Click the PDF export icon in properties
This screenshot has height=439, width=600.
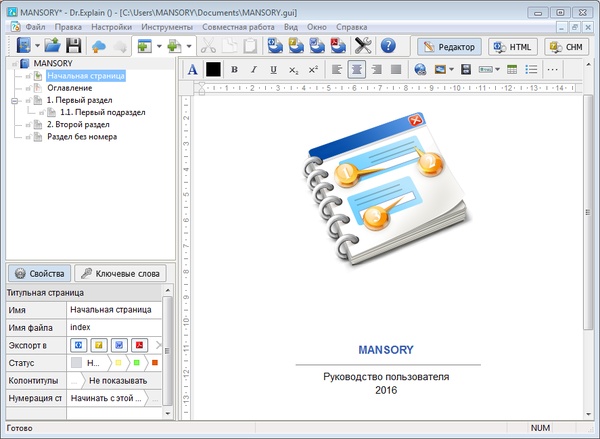(139, 345)
